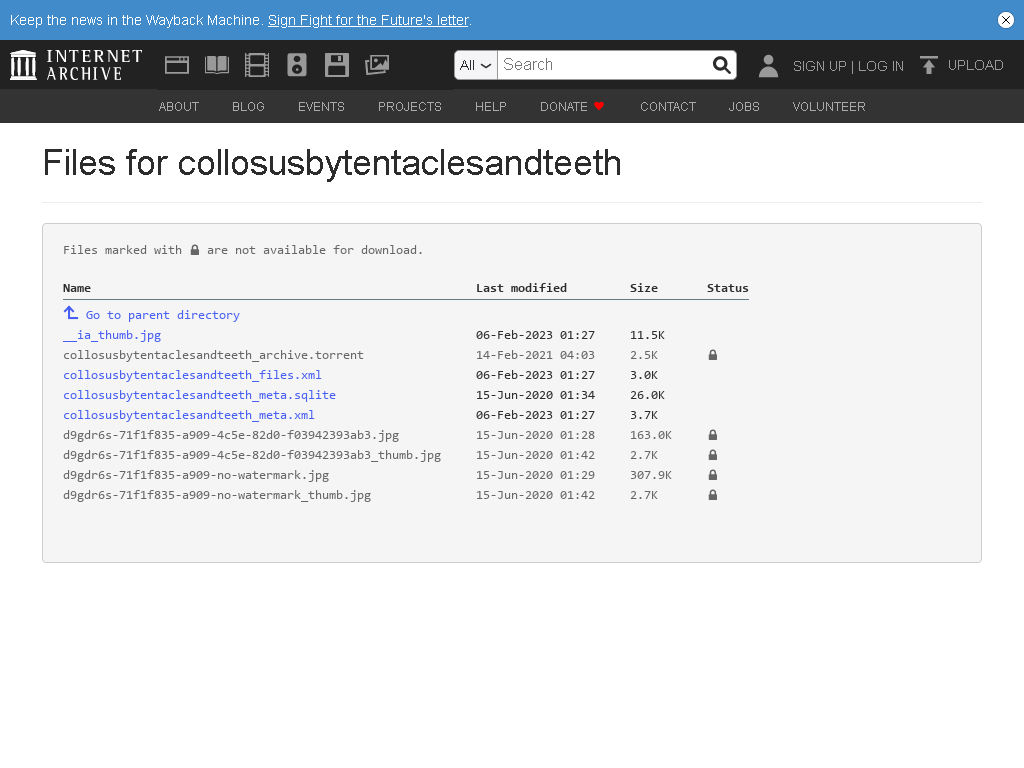Open the All search scope dropdown

[x=475, y=65]
